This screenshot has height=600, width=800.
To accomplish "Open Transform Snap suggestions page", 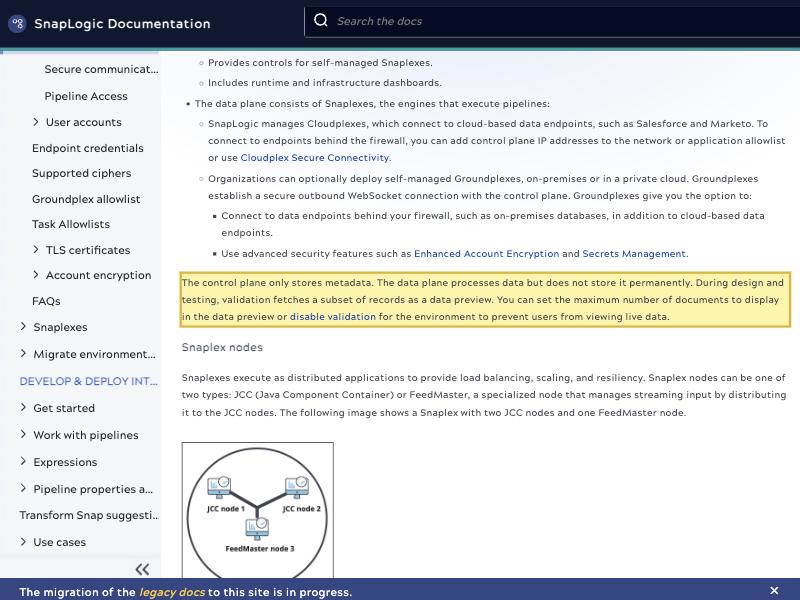I will 89,515.
